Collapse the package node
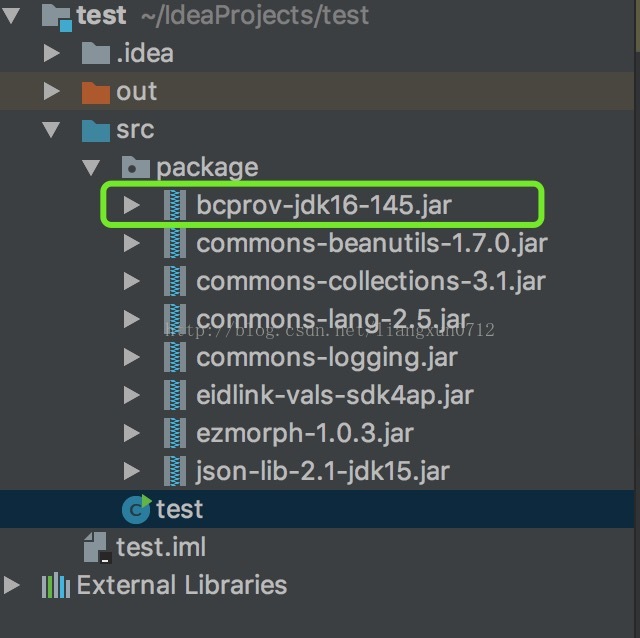The width and height of the screenshot is (640, 638). coord(91,168)
